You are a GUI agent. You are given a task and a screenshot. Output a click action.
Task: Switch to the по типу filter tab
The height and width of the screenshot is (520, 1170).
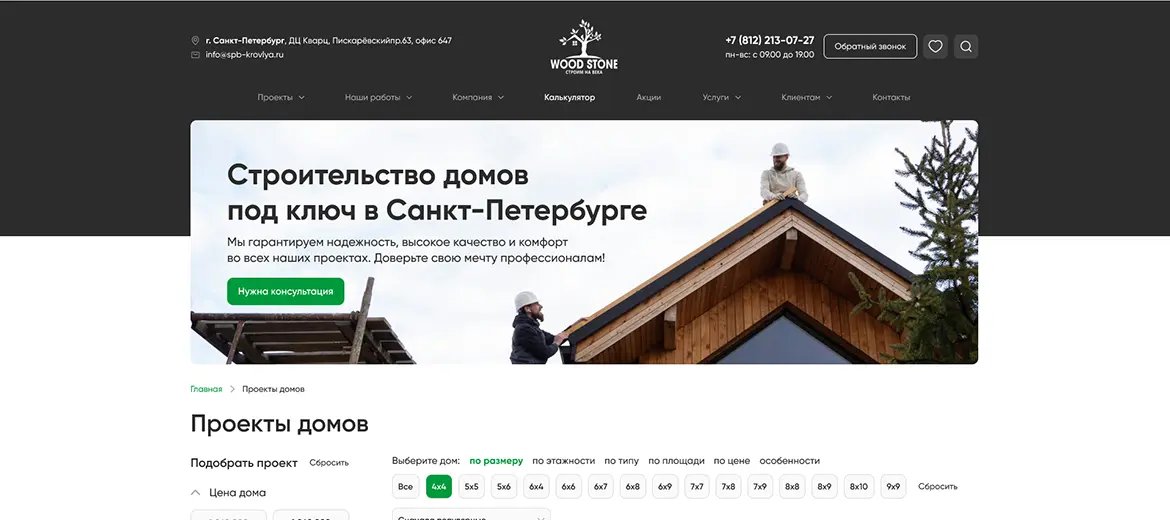click(622, 461)
